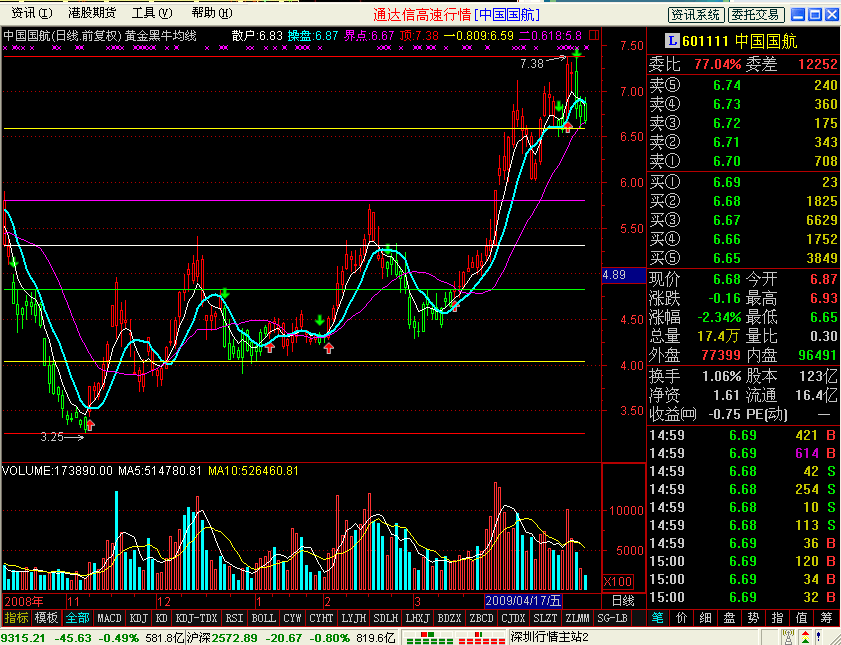Viewport: 841px width, 645px height.
Task: Select the 价 tab in quote panel
Action: 681,618
